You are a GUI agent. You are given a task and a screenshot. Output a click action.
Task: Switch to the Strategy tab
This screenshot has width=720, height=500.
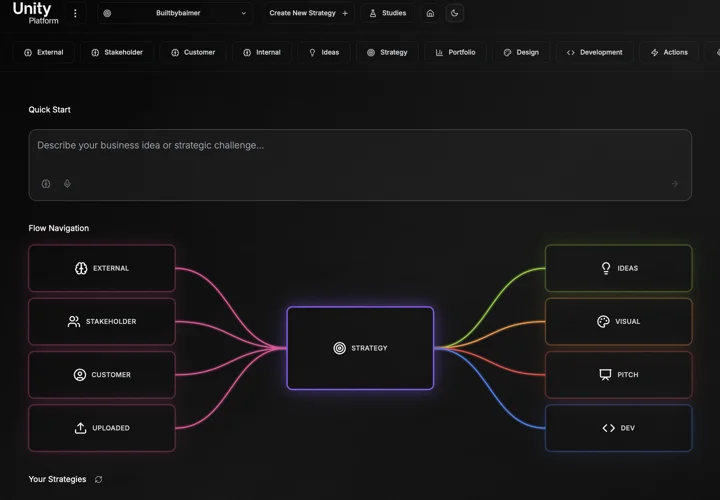[387, 52]
